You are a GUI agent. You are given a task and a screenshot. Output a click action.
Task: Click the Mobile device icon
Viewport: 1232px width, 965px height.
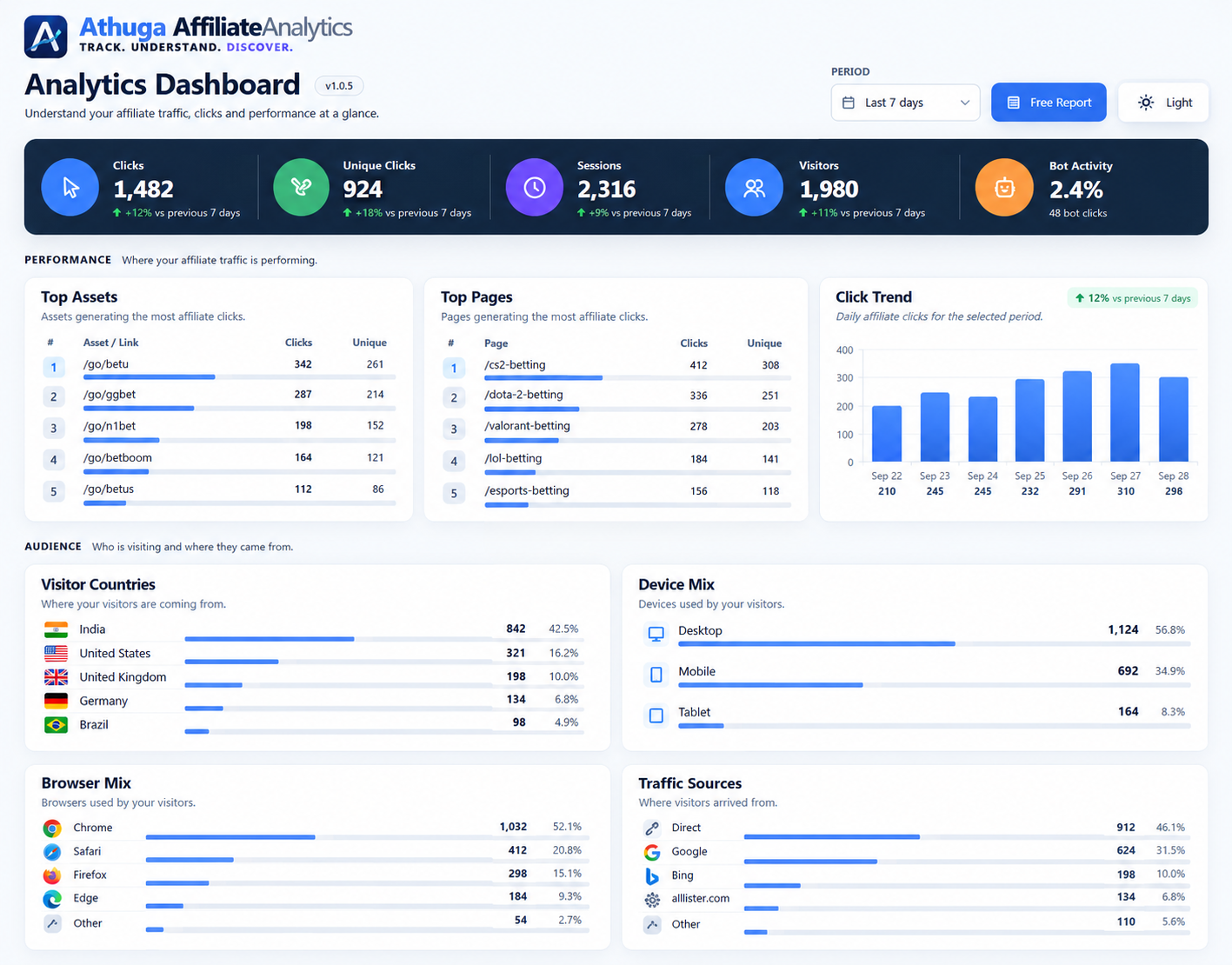click(x=656, y=675)
